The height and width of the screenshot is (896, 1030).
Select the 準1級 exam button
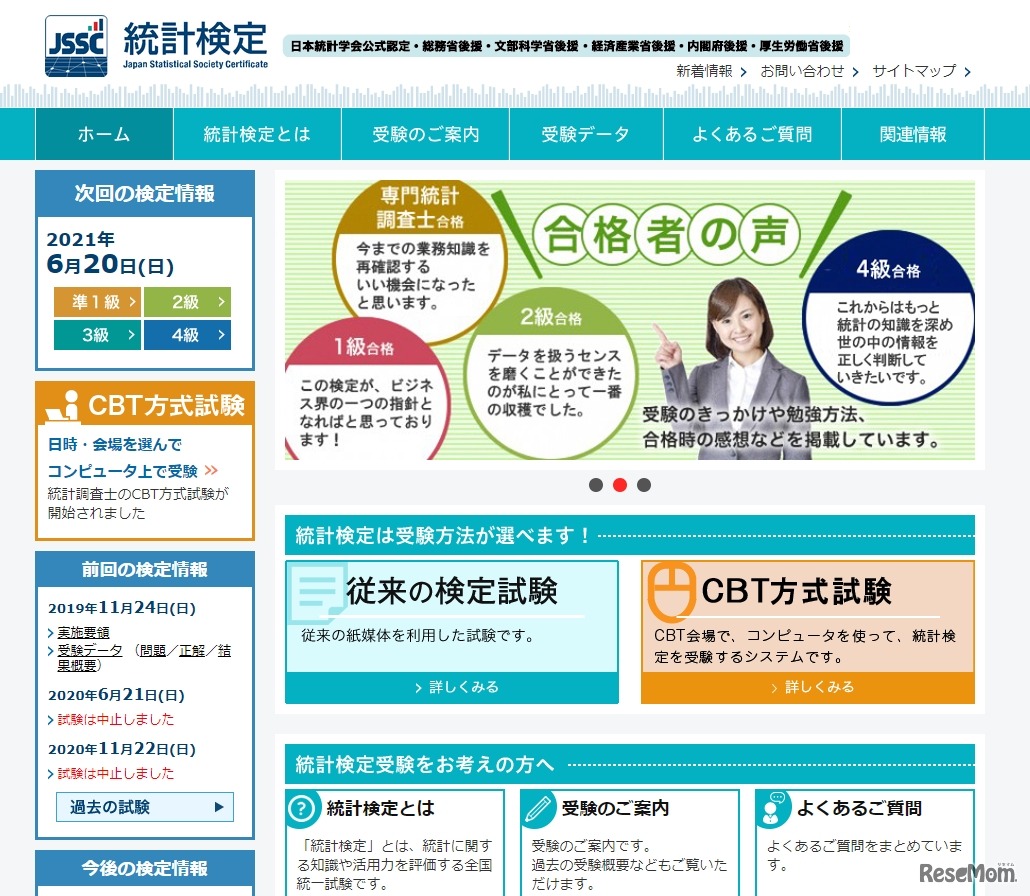pyautogui.click(x=97, y=302)
